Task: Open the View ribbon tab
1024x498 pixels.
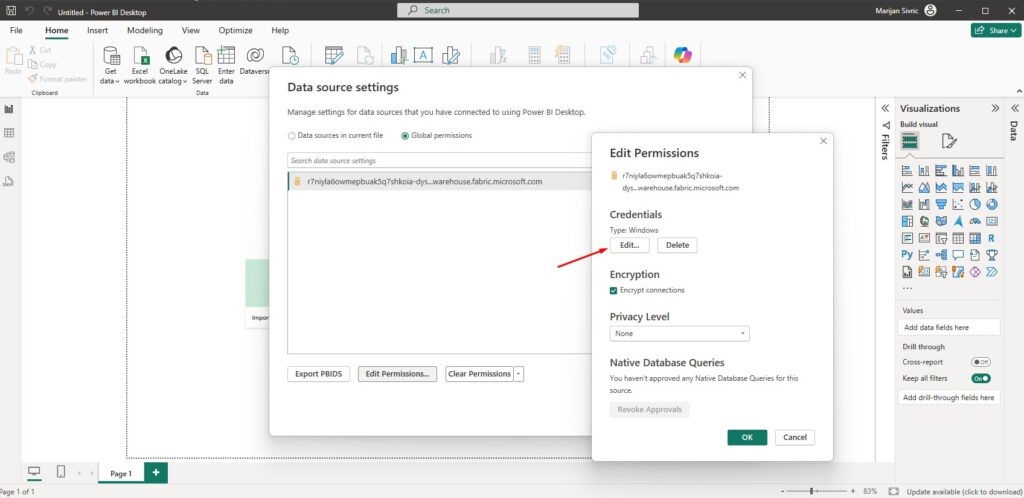Action: pyautogui.click(x=191, y=30)
